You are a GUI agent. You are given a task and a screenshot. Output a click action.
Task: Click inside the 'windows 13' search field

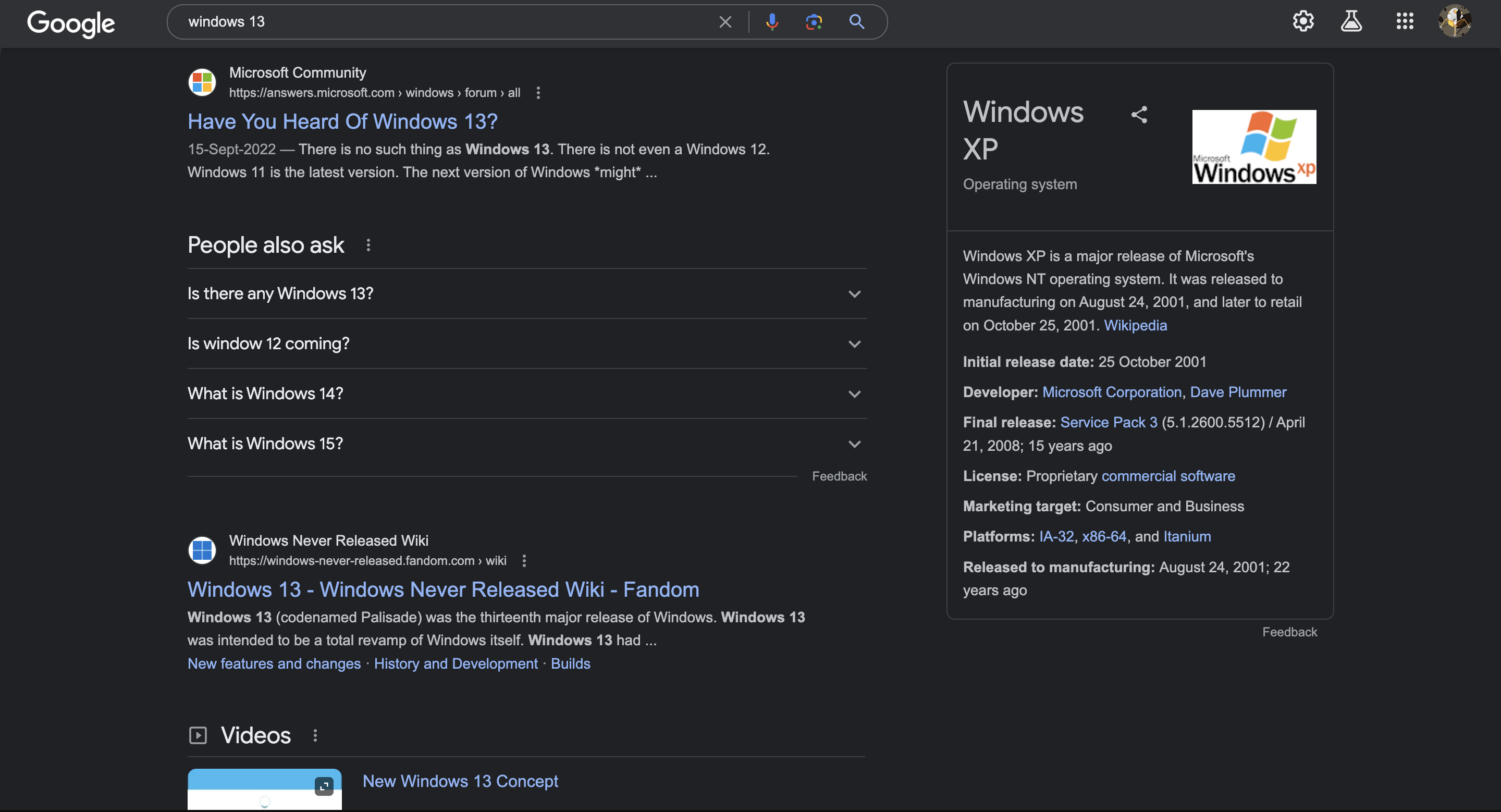click(443, 22)
